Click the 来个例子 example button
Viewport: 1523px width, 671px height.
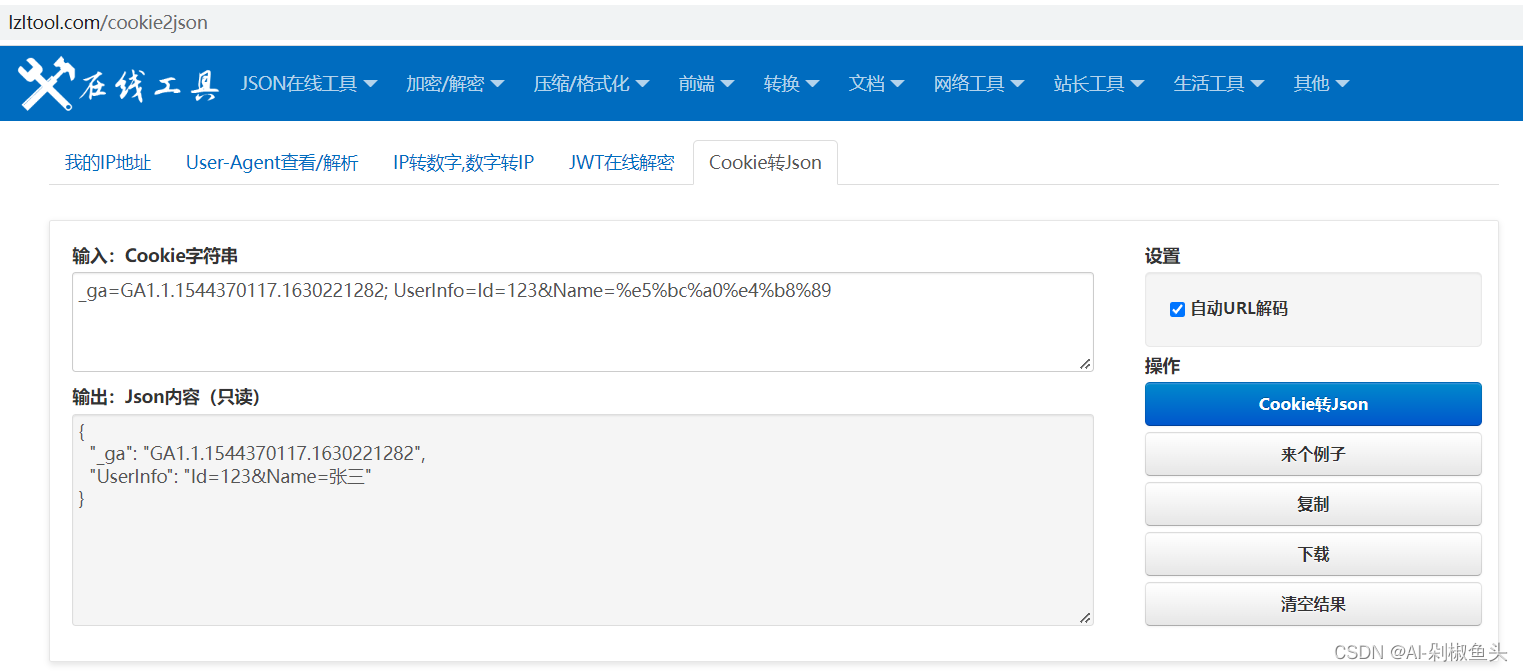(1313, 454)
